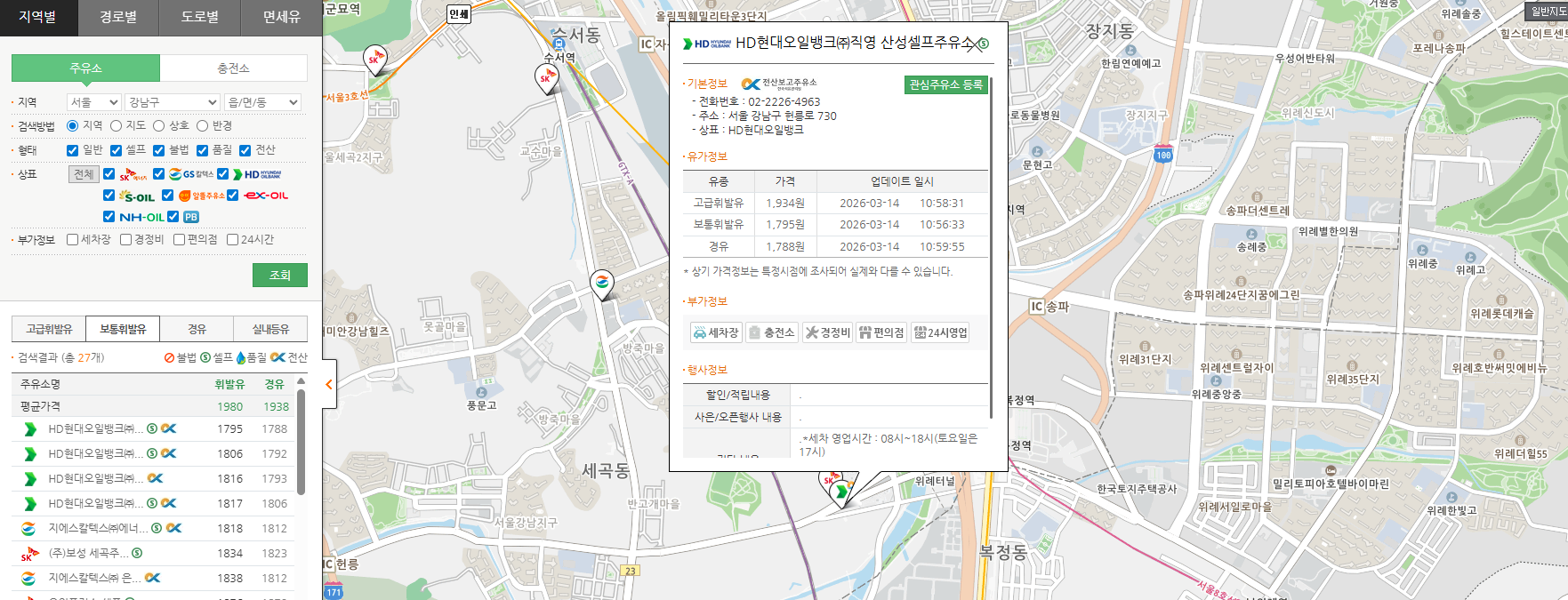Uncheck the 불법 type checkbox
The image size is (1568, 600).
click(x=158, y=150)
